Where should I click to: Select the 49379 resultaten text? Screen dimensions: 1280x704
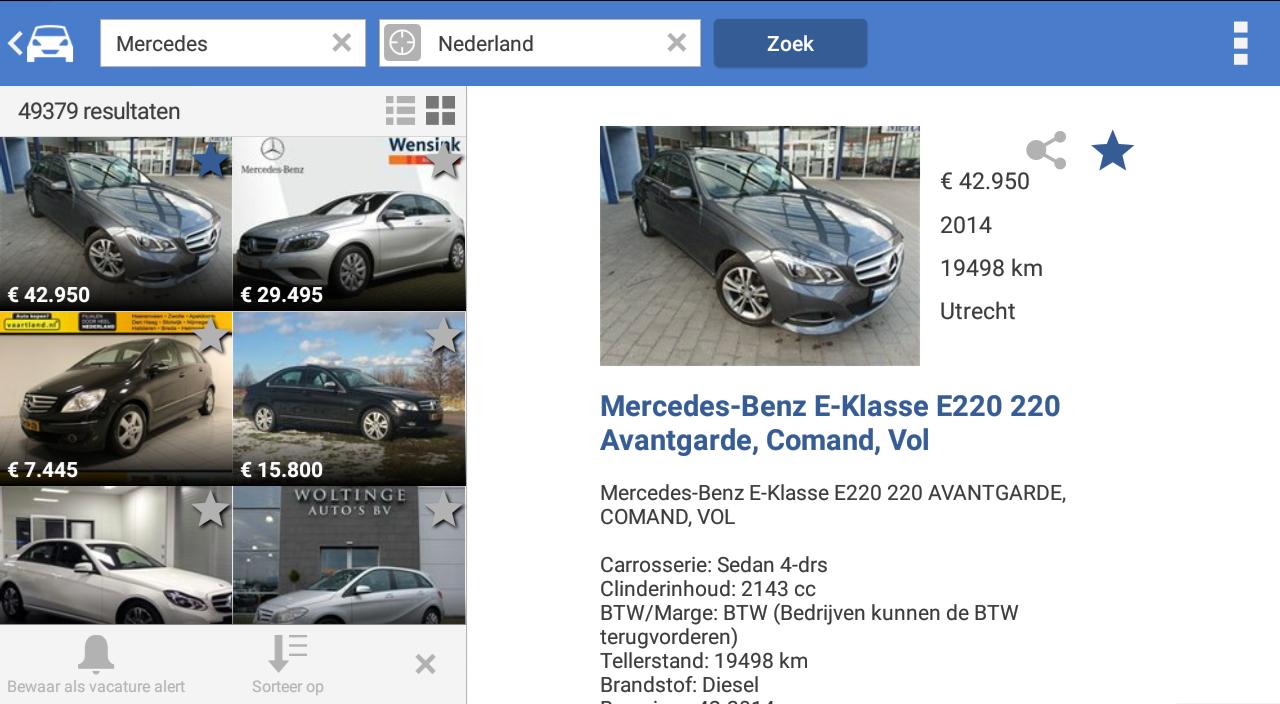click(x=99, y=111)
